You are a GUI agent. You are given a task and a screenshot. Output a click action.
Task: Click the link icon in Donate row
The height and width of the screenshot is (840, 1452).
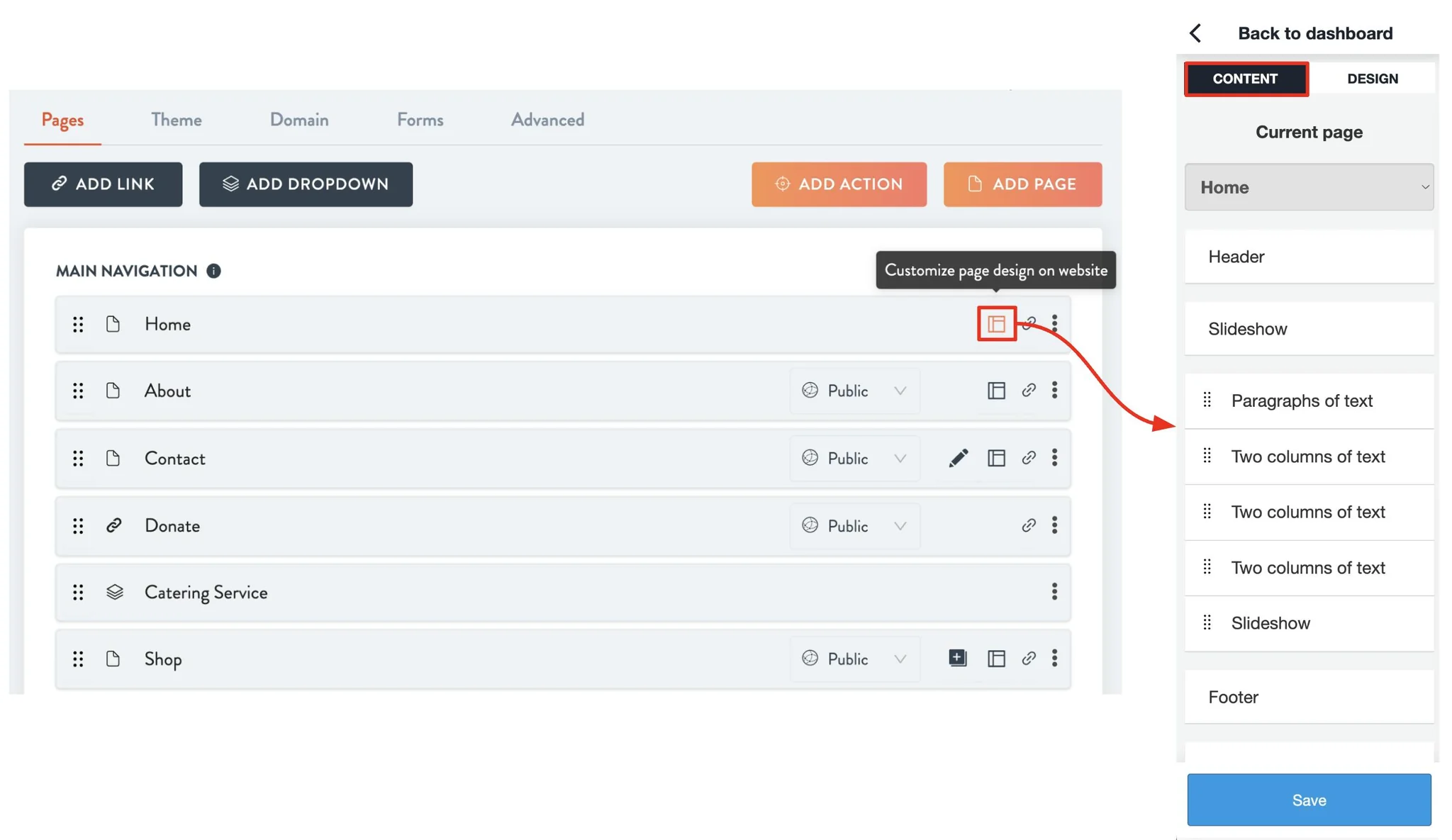tap(1029, 525)
